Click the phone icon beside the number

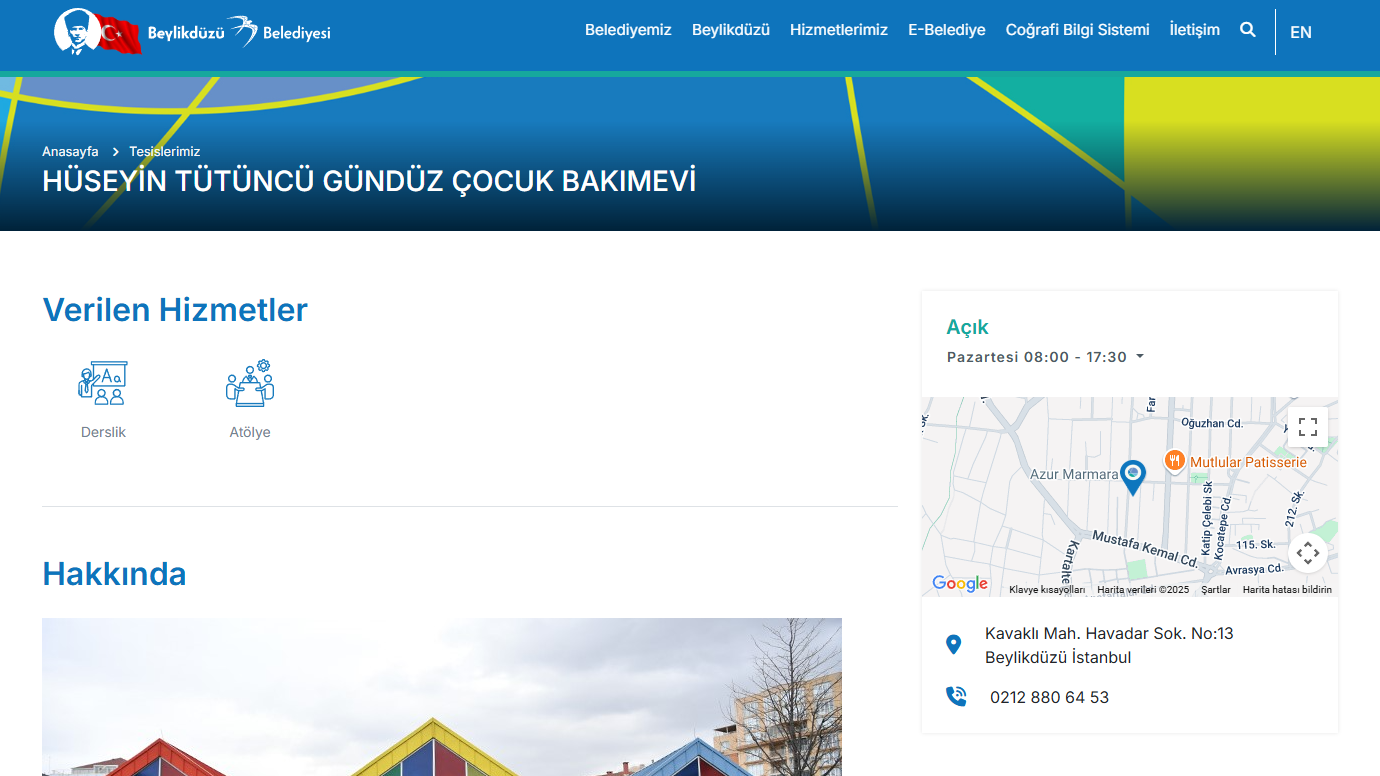[956, 697]
